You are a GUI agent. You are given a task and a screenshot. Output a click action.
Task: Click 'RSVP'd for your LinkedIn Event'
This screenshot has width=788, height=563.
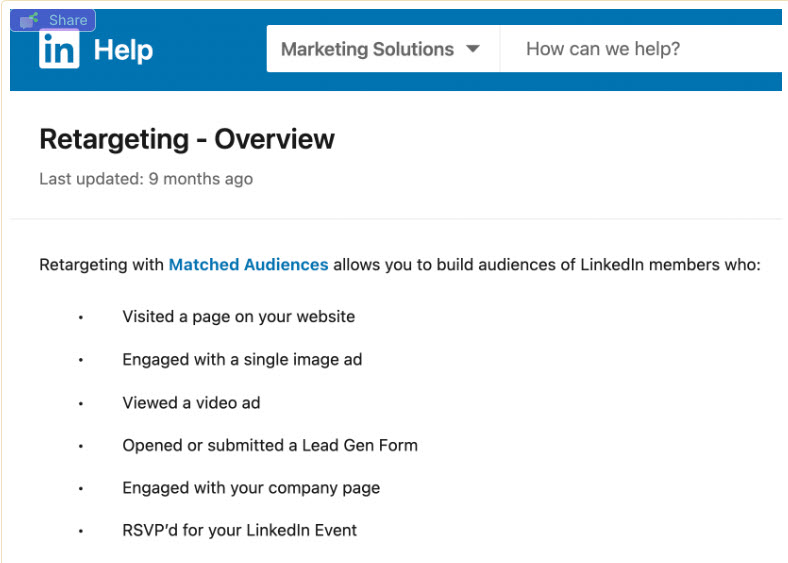coord(240,530)
